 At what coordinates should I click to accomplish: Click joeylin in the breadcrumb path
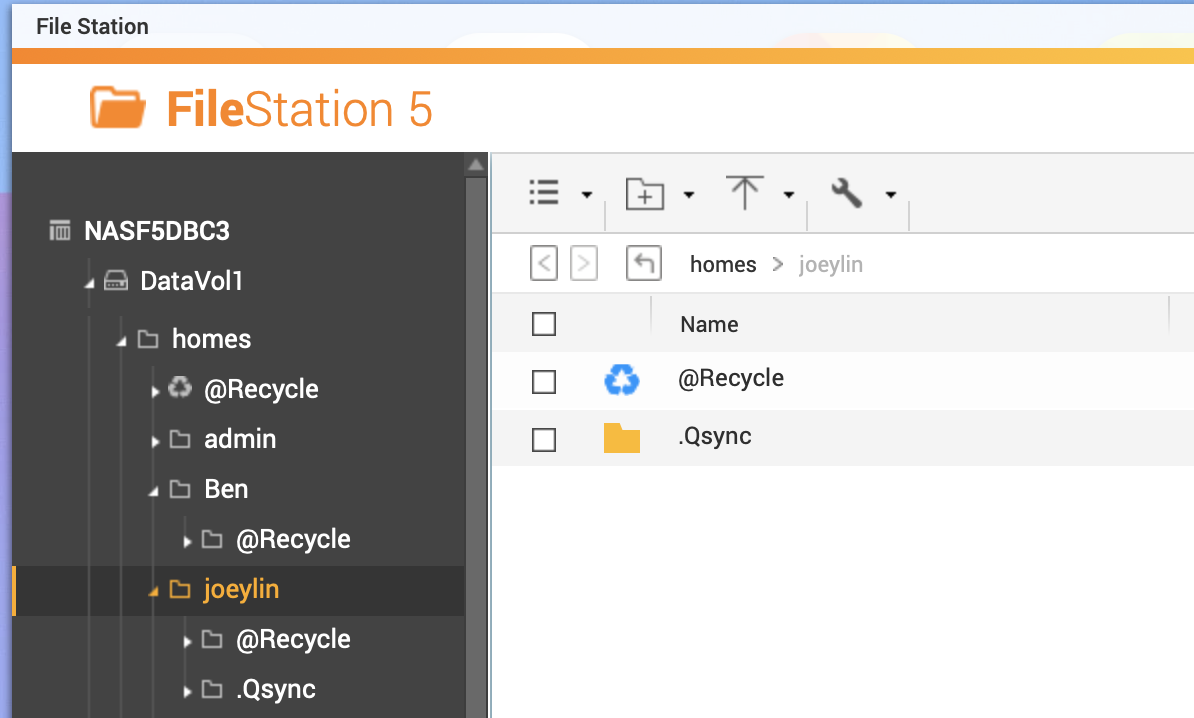tap(830, 263)
